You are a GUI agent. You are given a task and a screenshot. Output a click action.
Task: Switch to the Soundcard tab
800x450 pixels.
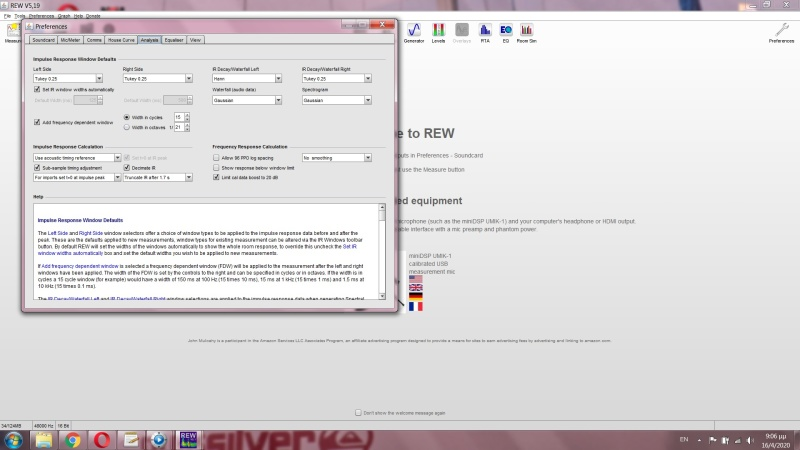click(43, 39)
